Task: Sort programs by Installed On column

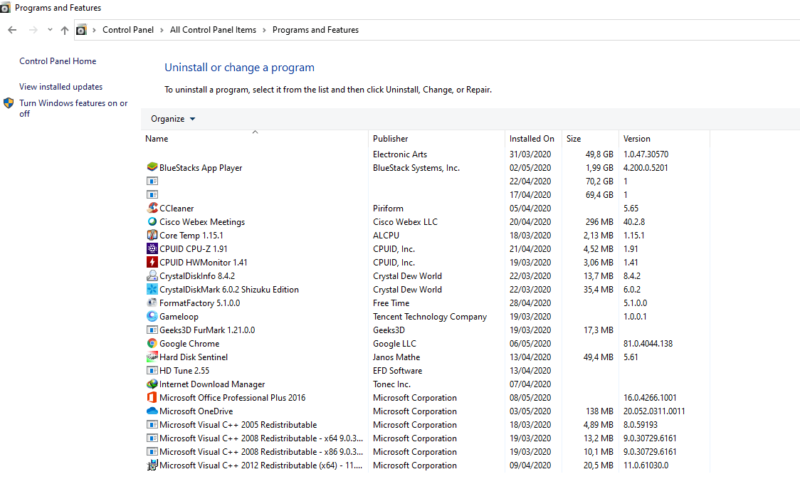Action: pyautogui.click(x=532, y=139)
